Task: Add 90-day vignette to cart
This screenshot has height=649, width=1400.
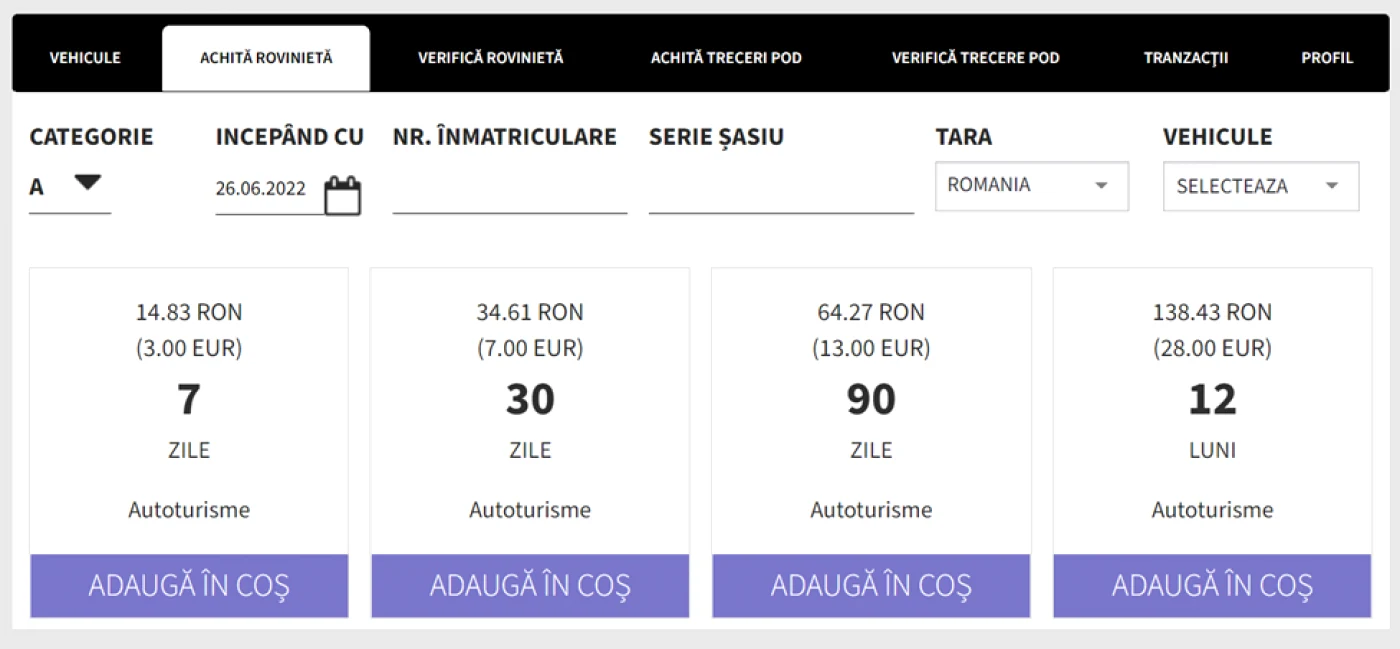Action: [871, 586]
